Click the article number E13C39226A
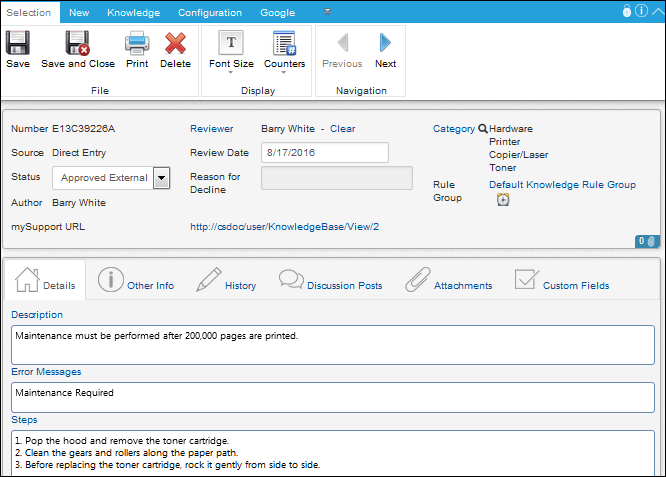Screen dimensions: 666x477 click(84, 129)
